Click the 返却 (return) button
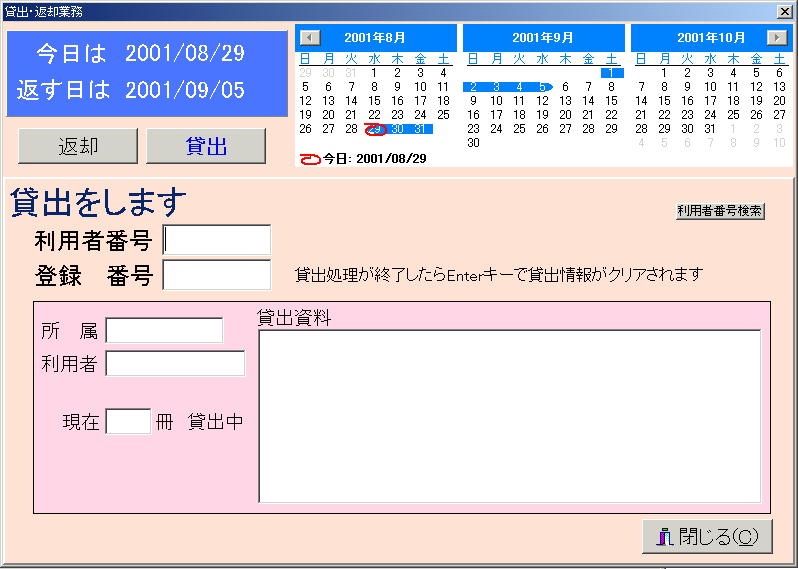The image size is (798, 569). coord(78,146)
